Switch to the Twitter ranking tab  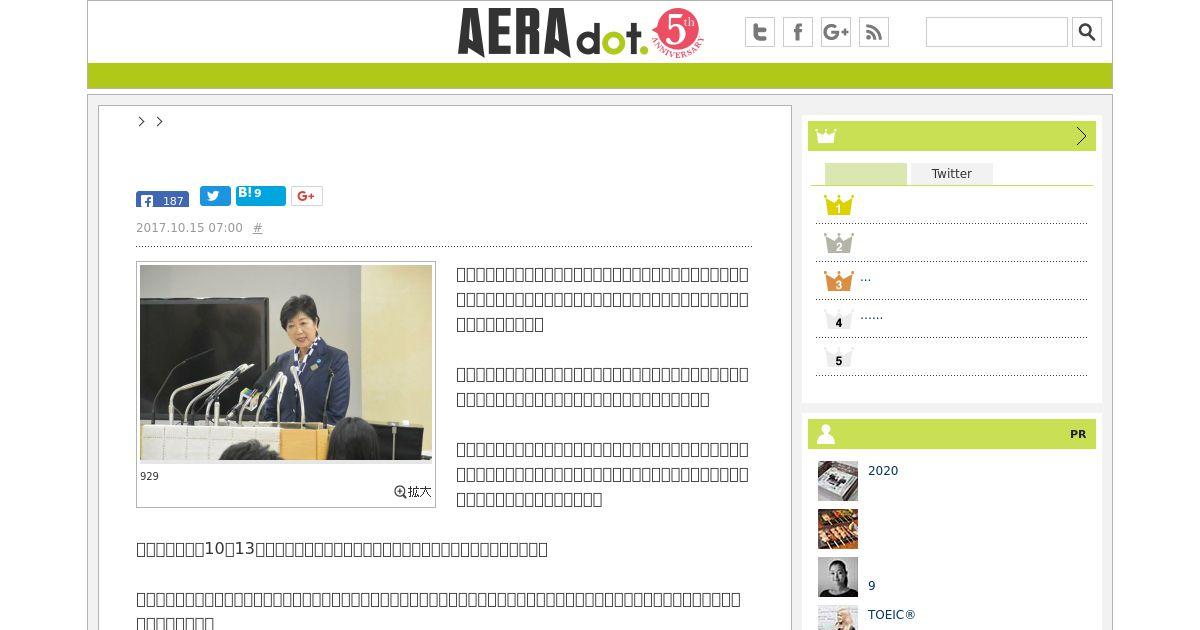pyautogui.click(x=952, y=174)
